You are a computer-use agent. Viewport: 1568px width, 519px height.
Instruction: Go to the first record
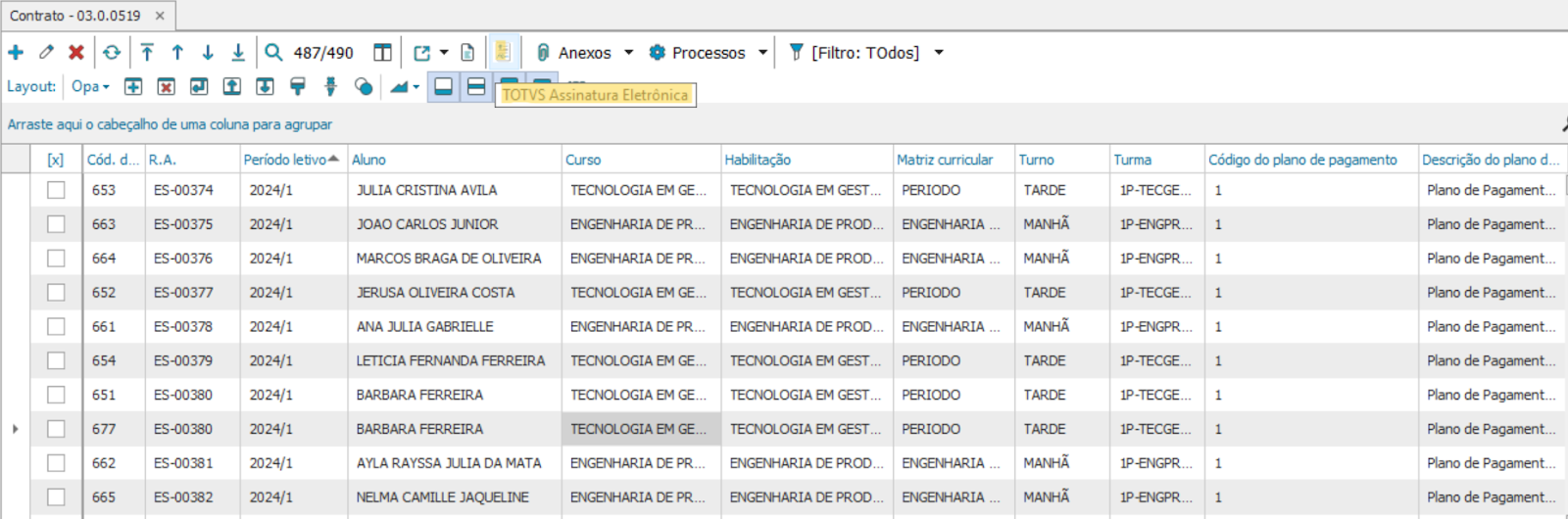click(x=147, y=52)
